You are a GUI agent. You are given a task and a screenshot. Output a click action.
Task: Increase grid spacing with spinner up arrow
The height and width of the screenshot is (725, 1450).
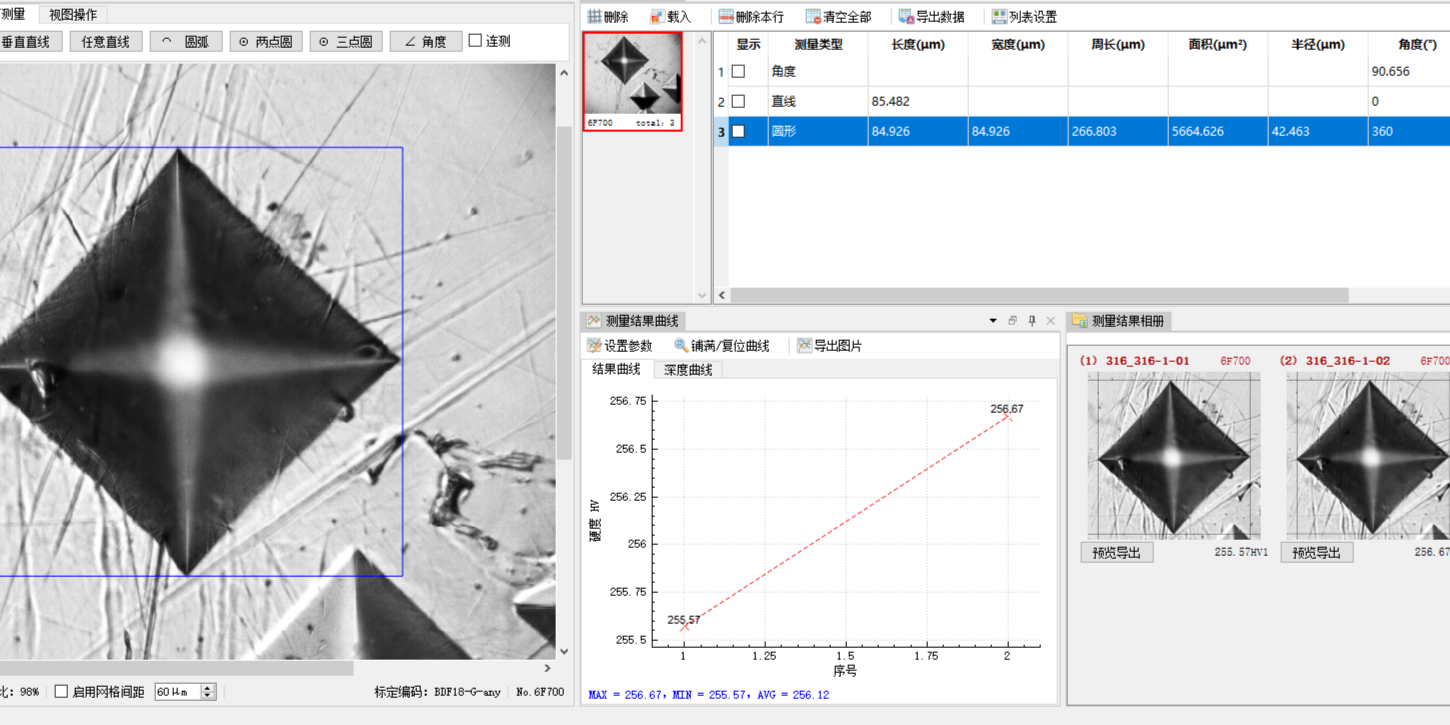pos(208,688)
